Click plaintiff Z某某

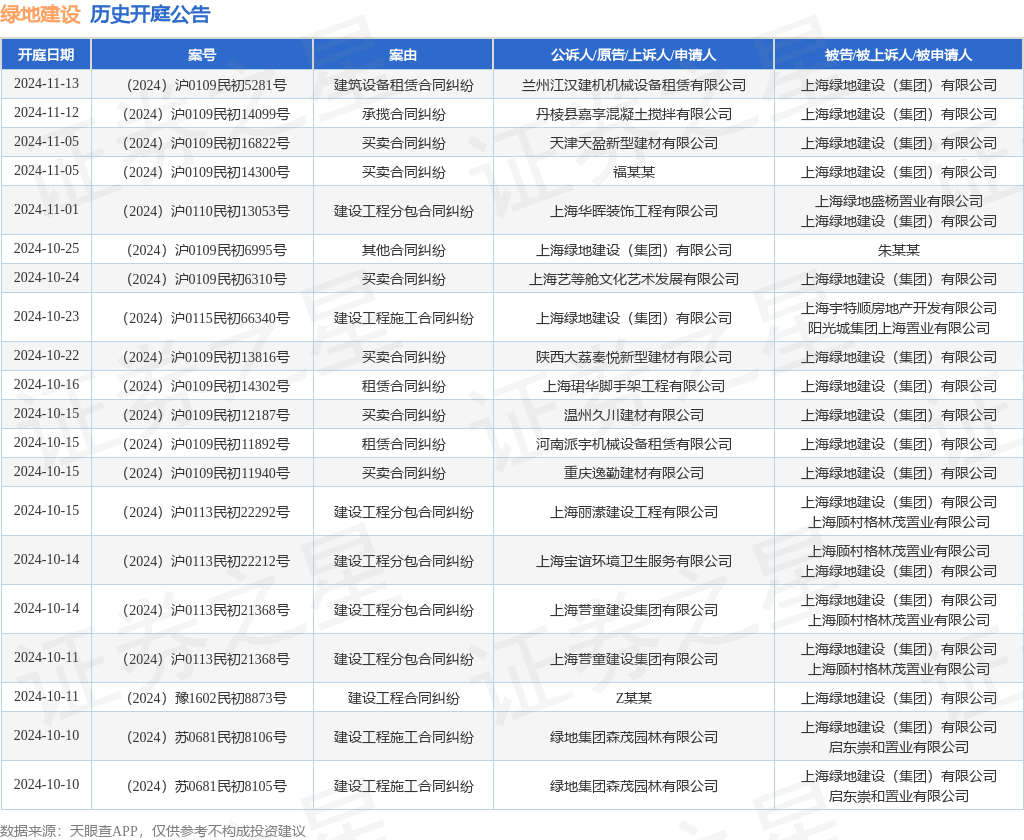633,698
